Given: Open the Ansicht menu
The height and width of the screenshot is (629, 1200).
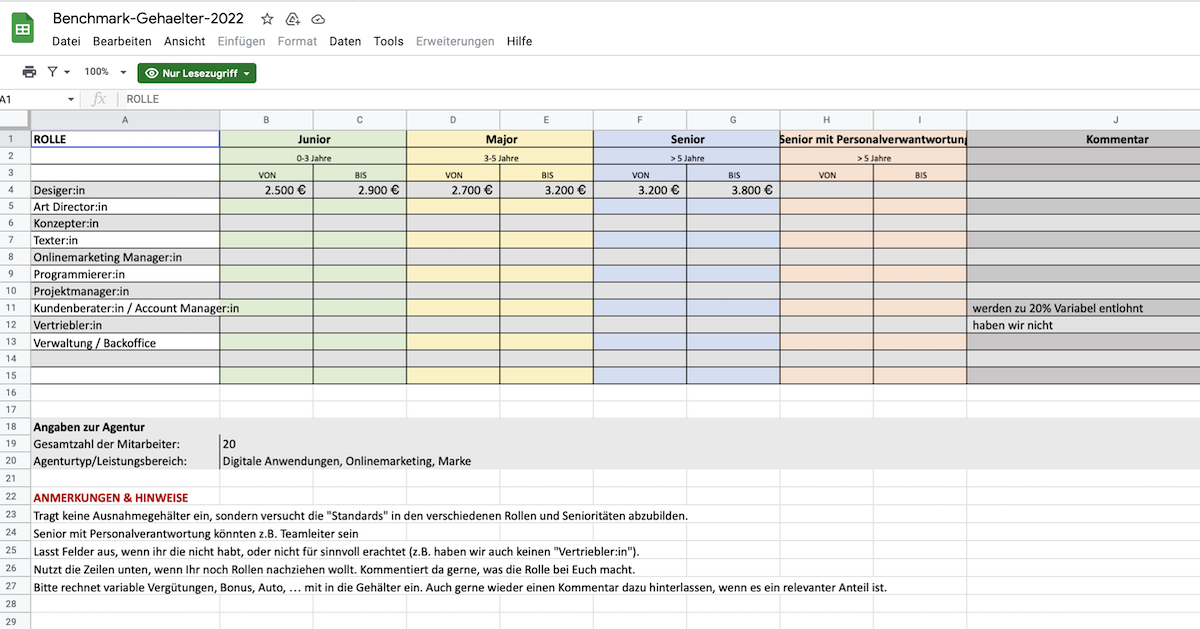Looking at the screenshot, I should point(185,41).
